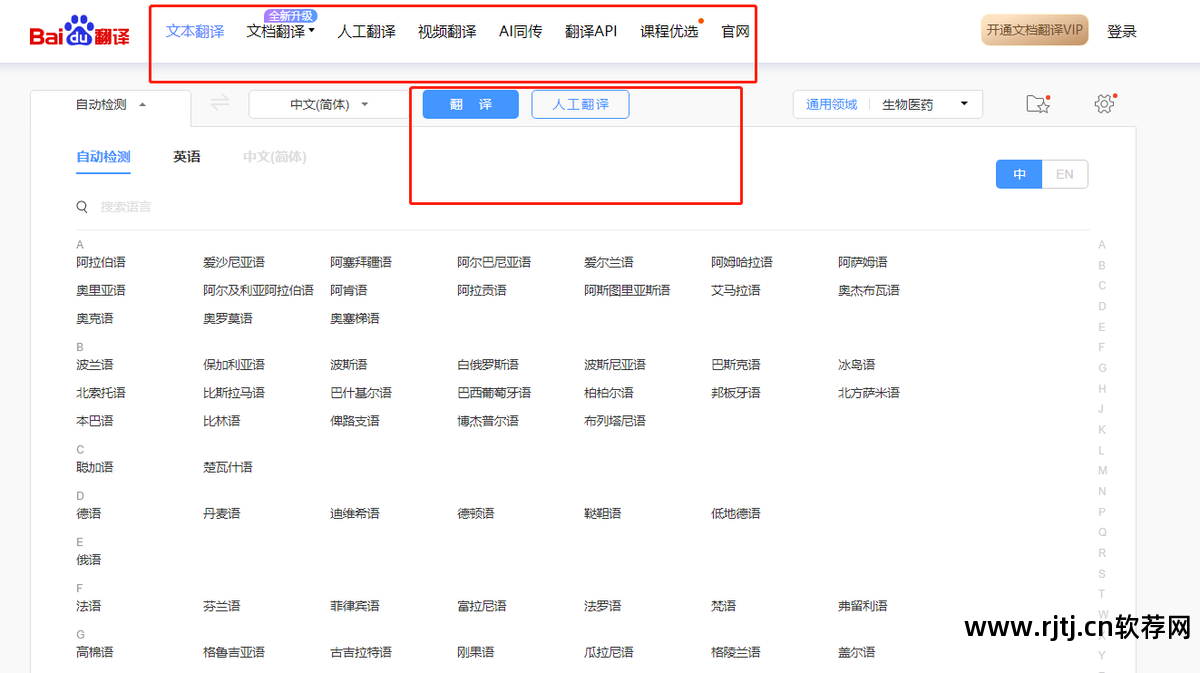Viewport: 1200px width, 673px height.
Task: Choose 低地德语 from language list
Action: 736,513
